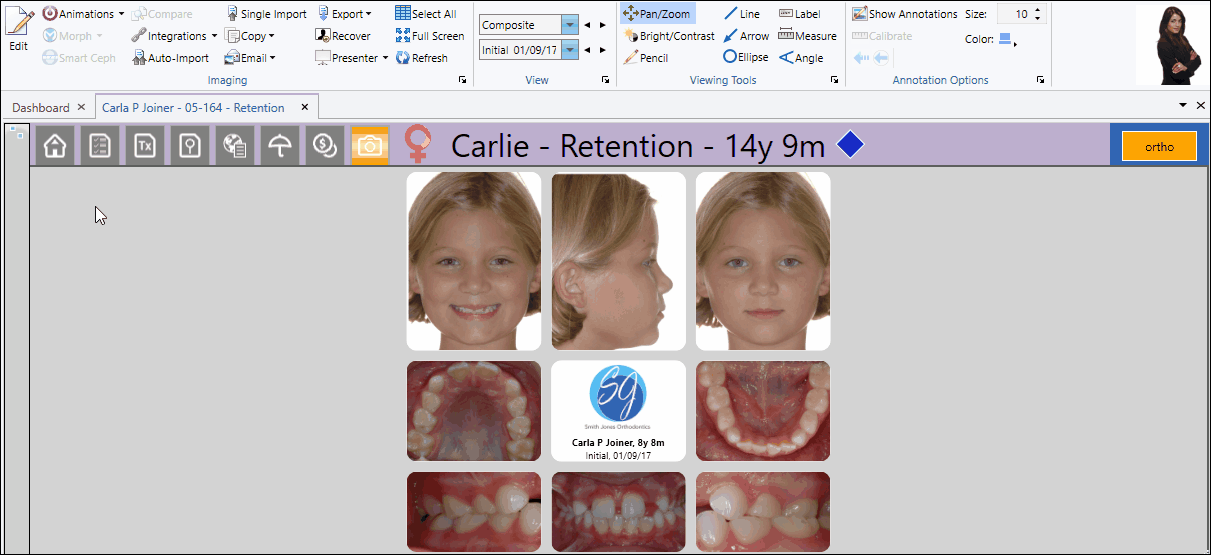Switch to the Dashboard tab
The width and height of the screenshot is (1211, 555).
[x=40, y=108]
